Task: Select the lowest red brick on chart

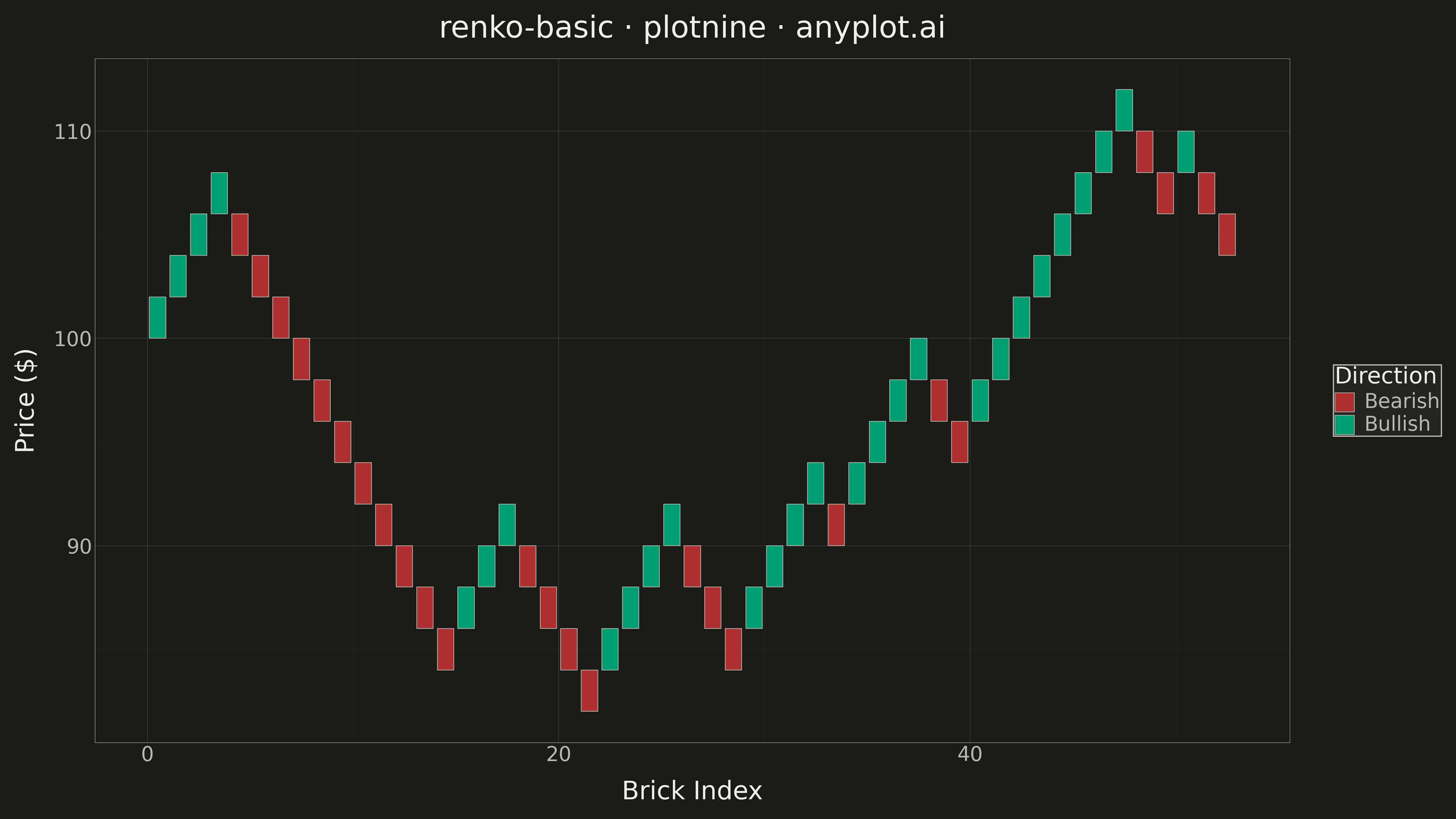Action: (x=589, y=690)
